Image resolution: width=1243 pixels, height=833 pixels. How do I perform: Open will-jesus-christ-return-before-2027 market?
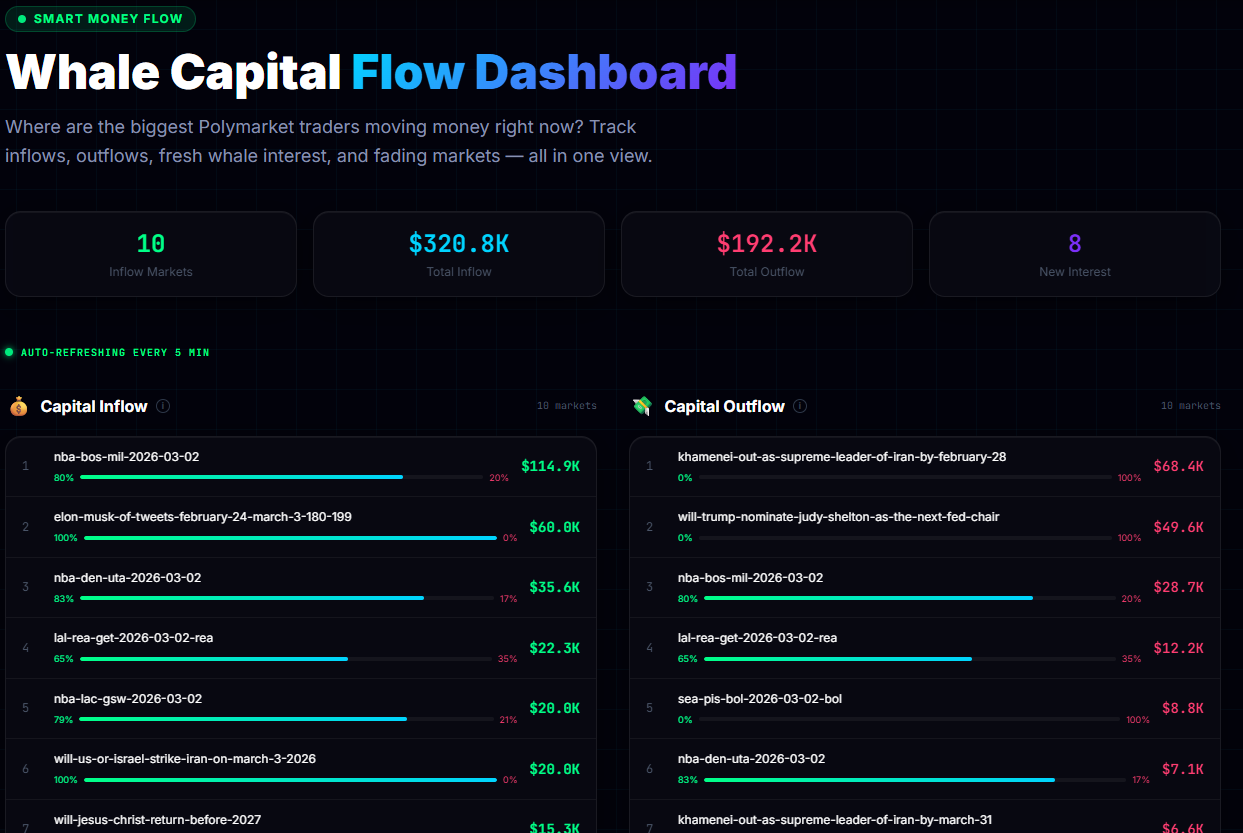click(301, 817)
